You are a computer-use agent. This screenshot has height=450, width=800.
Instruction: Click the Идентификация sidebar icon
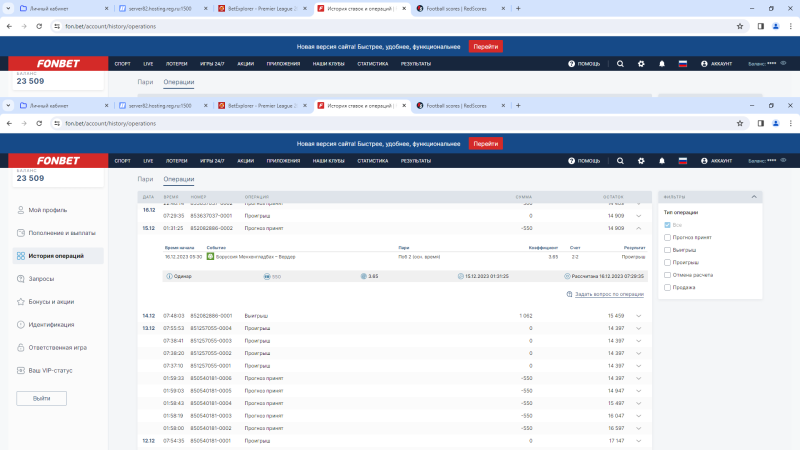click(x=21, y=324)
